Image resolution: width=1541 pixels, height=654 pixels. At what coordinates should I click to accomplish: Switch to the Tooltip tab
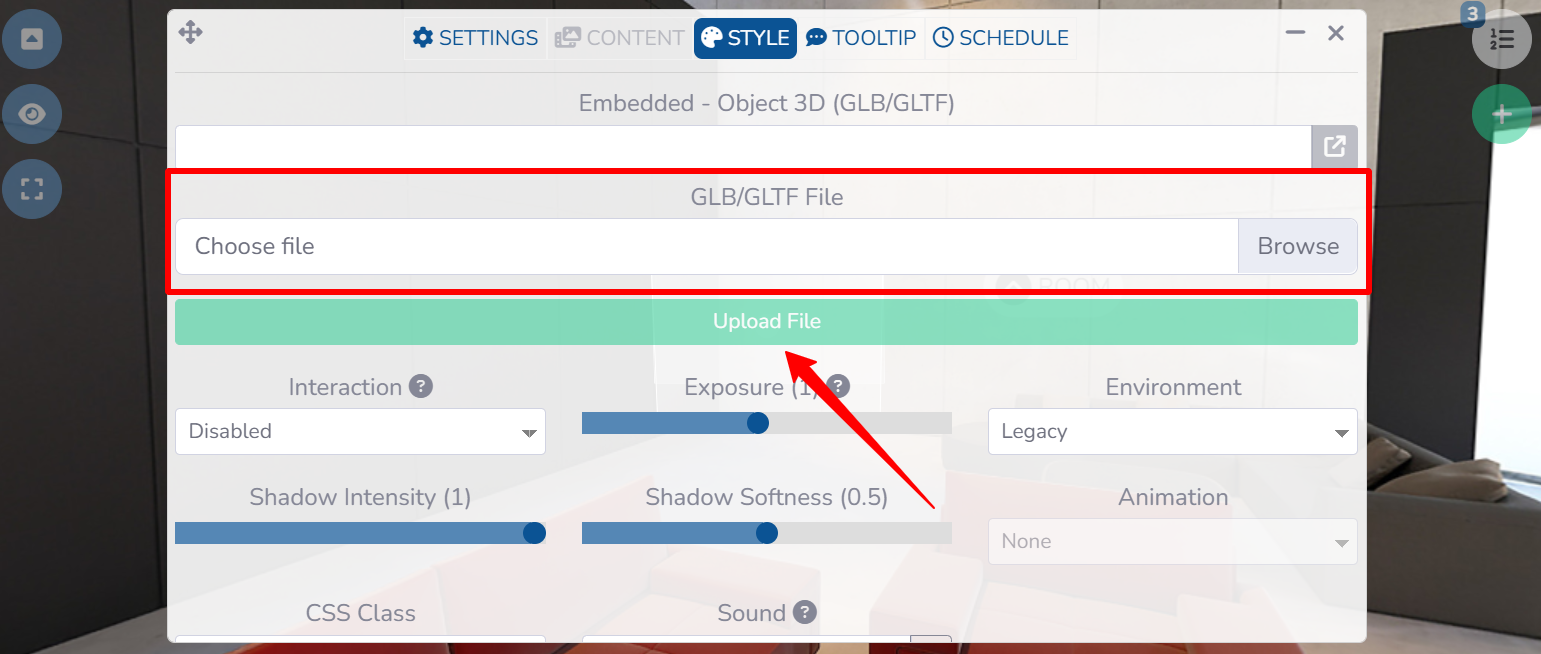click(x=861, y=38)
